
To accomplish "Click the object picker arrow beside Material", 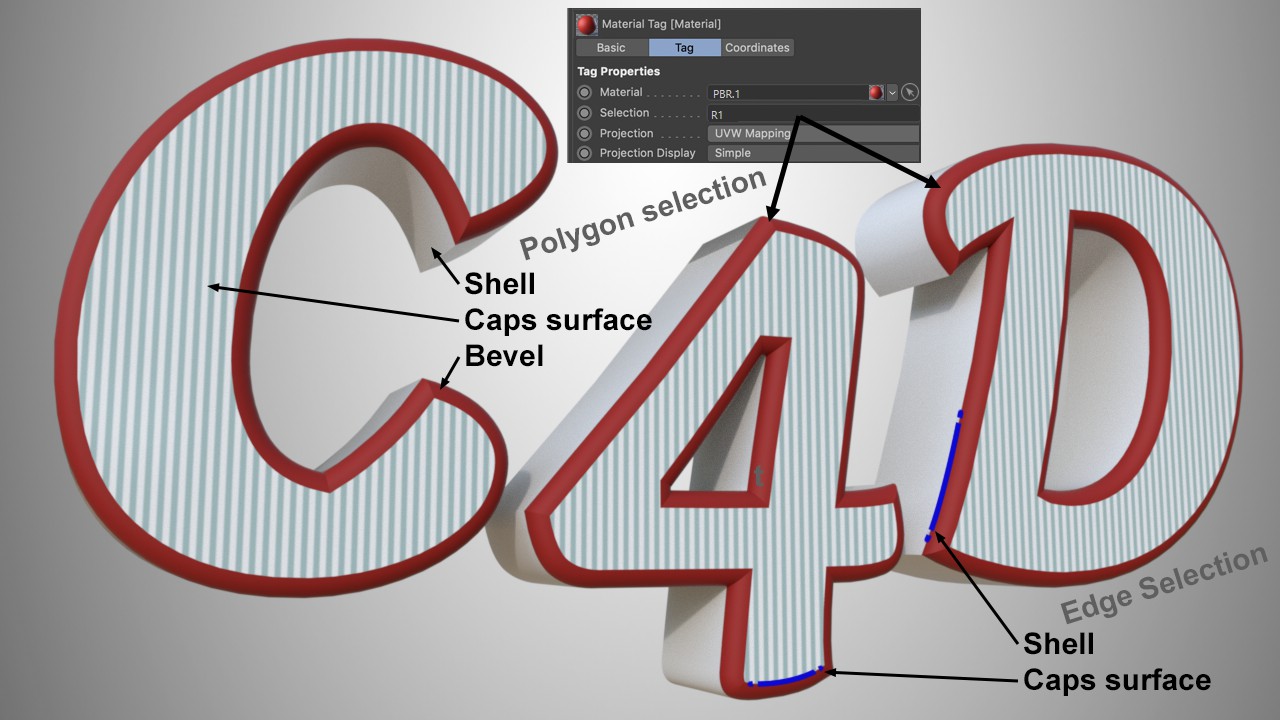I will coord(909,92).
